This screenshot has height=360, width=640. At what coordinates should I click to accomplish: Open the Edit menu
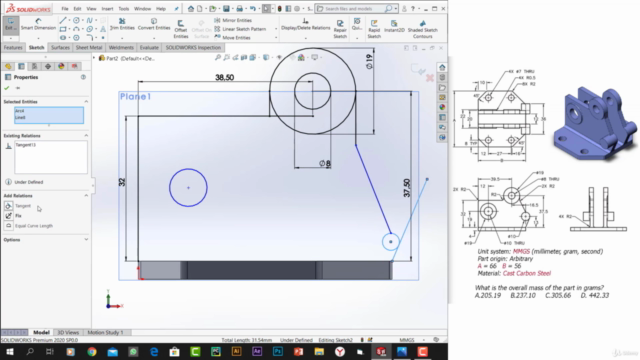[x=77, y=9]
